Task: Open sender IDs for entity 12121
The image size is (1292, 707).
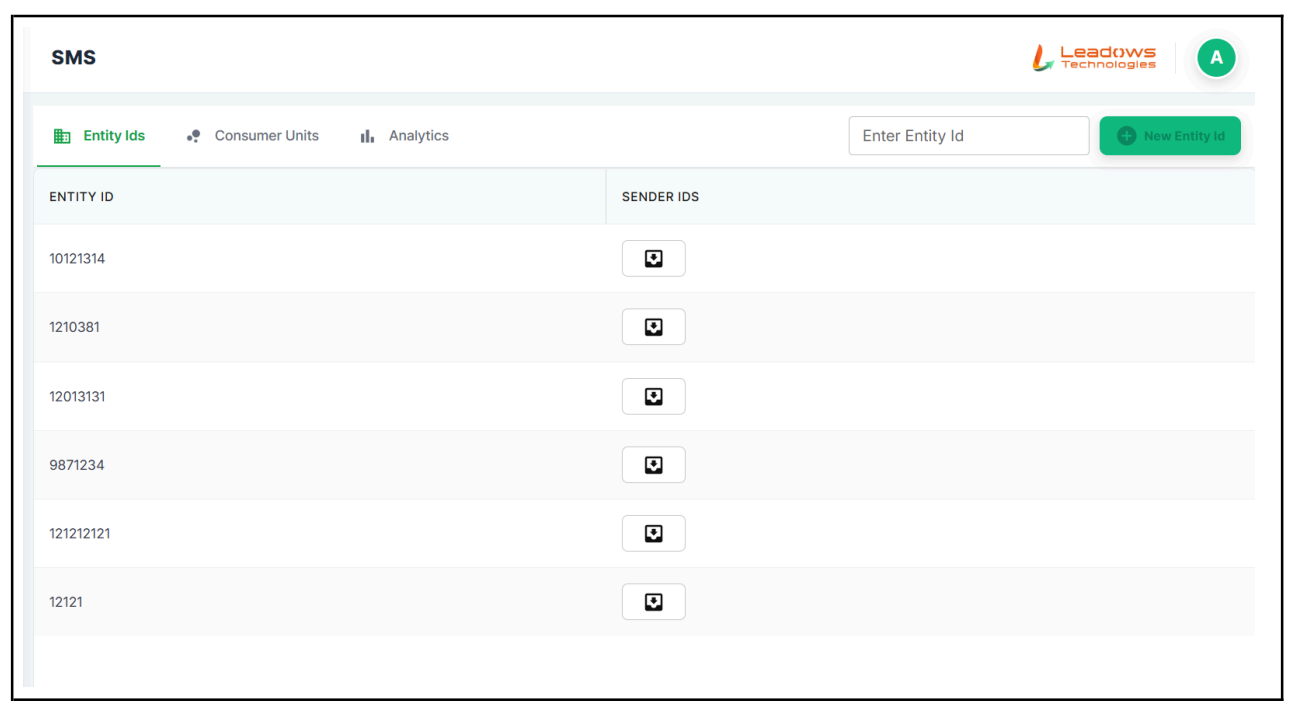Action: click(653, 602)
